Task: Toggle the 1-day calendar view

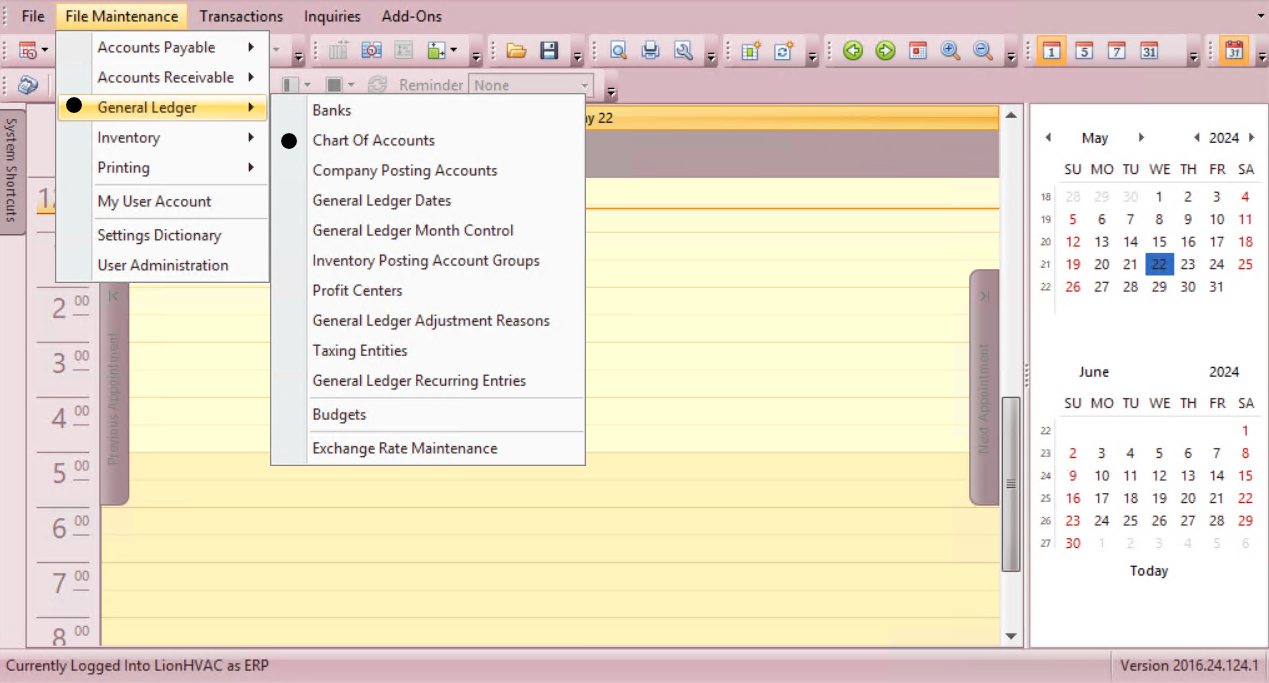Action: [x=1051, y=51]
